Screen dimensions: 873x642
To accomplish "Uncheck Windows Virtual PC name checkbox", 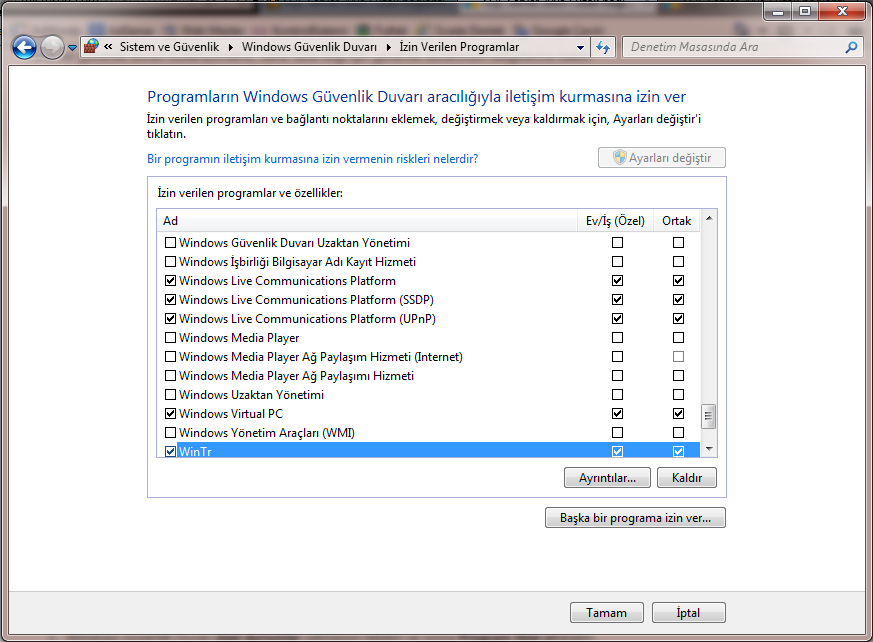I will coord(170,414).
